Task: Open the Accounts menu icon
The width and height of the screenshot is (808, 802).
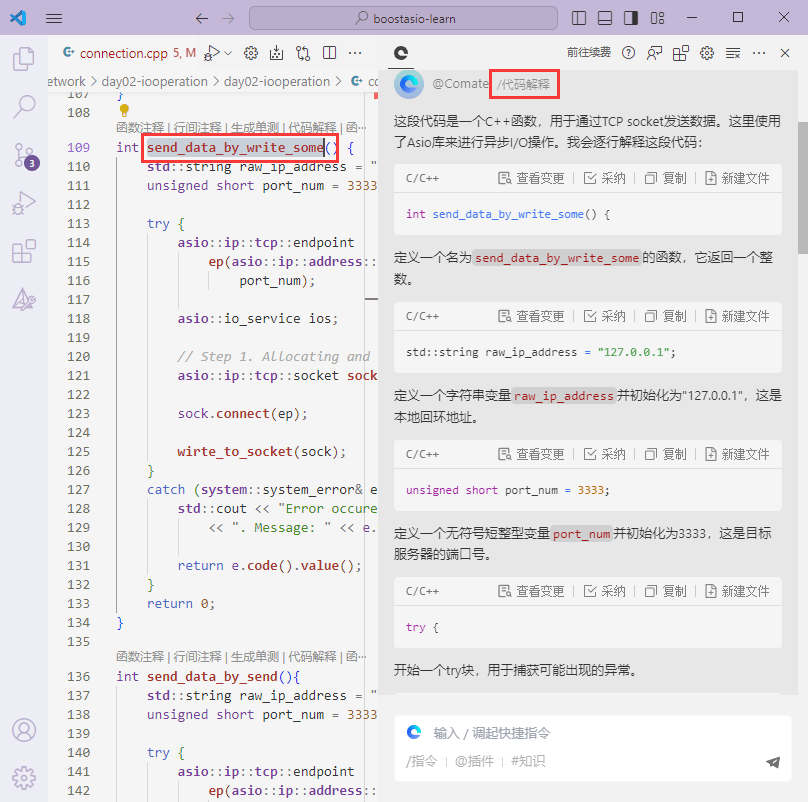Action: coord(24,730)
